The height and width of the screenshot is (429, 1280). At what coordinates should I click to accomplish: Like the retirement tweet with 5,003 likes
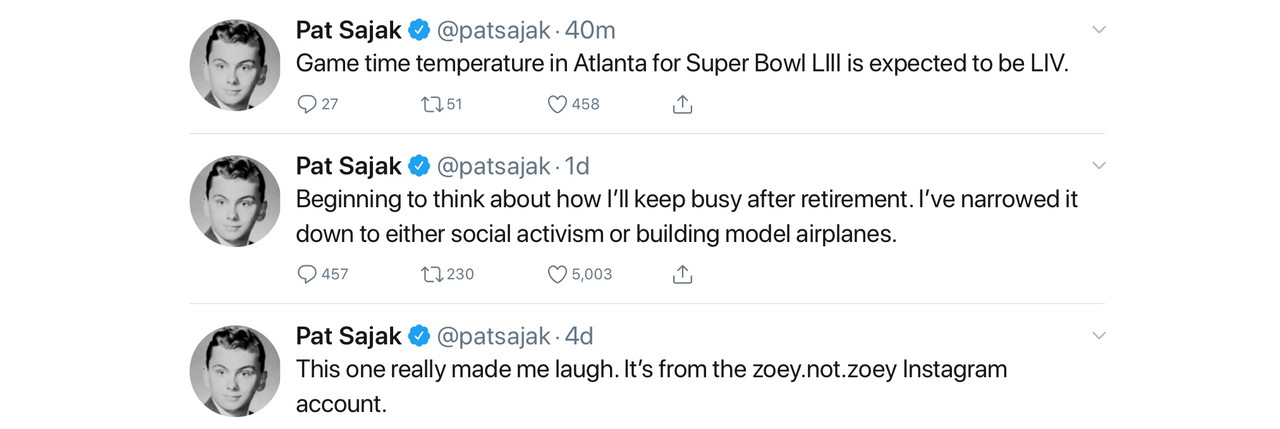click(558, 274)
